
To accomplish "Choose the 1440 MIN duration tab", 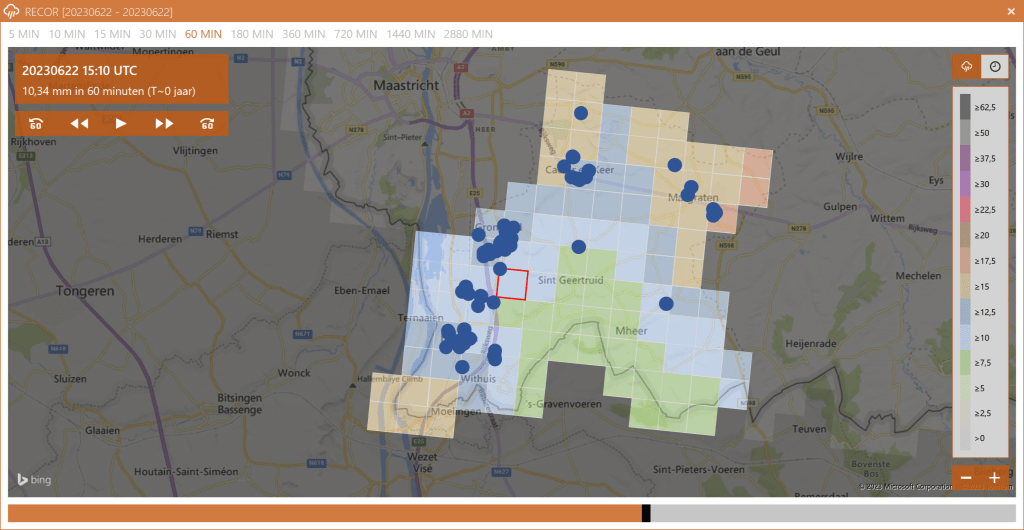I will pyautogui.click(x=411, y=33).
